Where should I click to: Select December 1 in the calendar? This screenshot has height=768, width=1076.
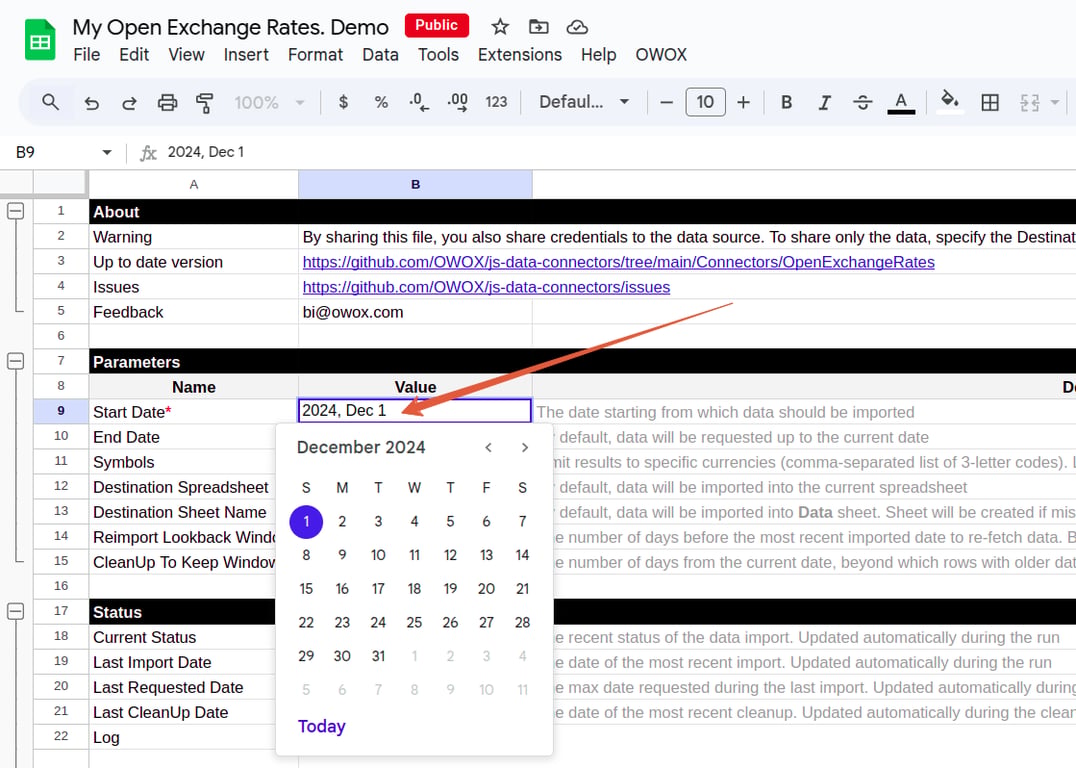pyautogui.click(x=306, y=522)
